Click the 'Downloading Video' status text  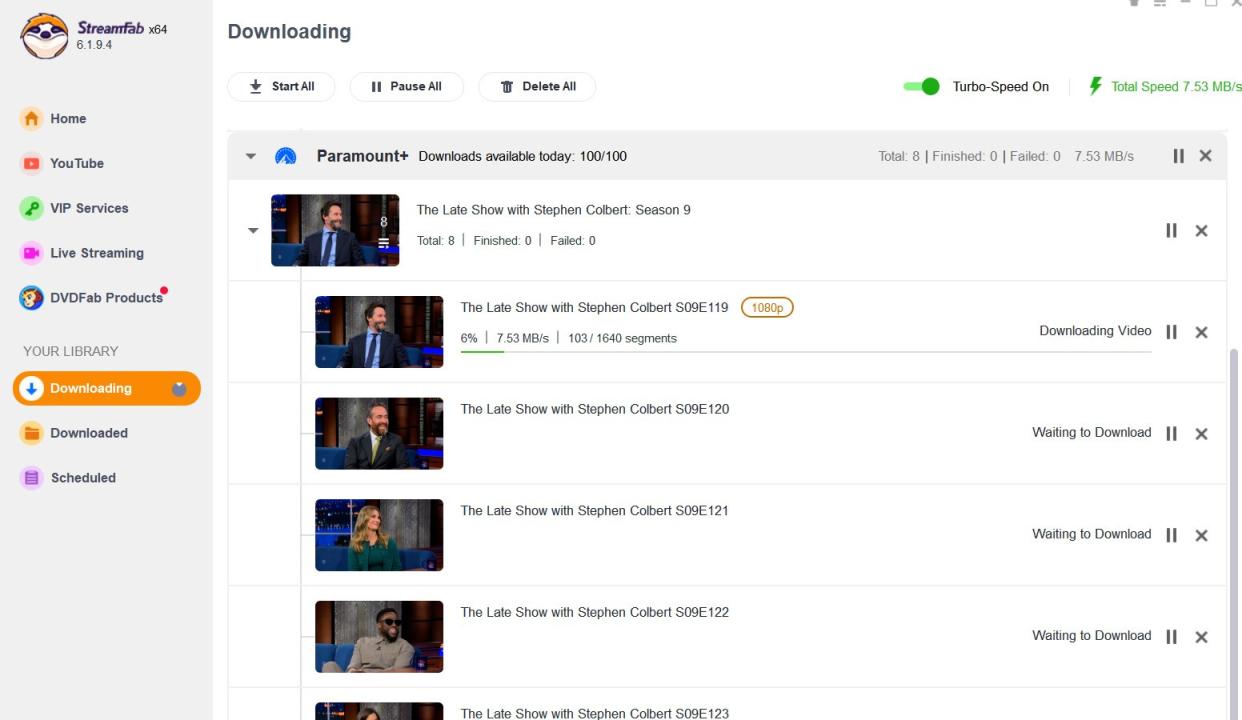(1095, 331)
